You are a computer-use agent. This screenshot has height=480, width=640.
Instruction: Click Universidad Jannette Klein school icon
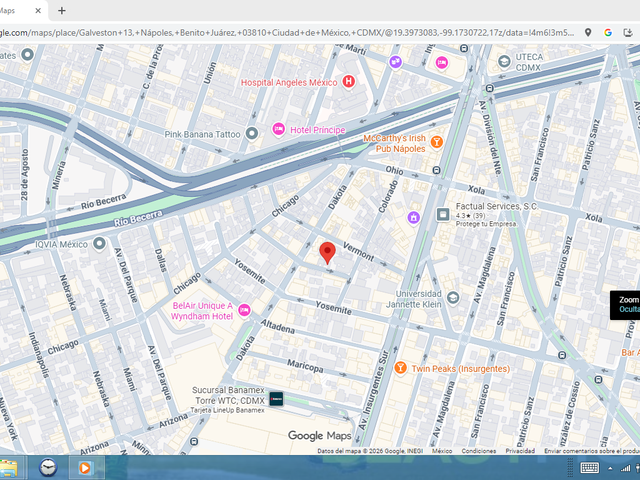tap(452, 298)
